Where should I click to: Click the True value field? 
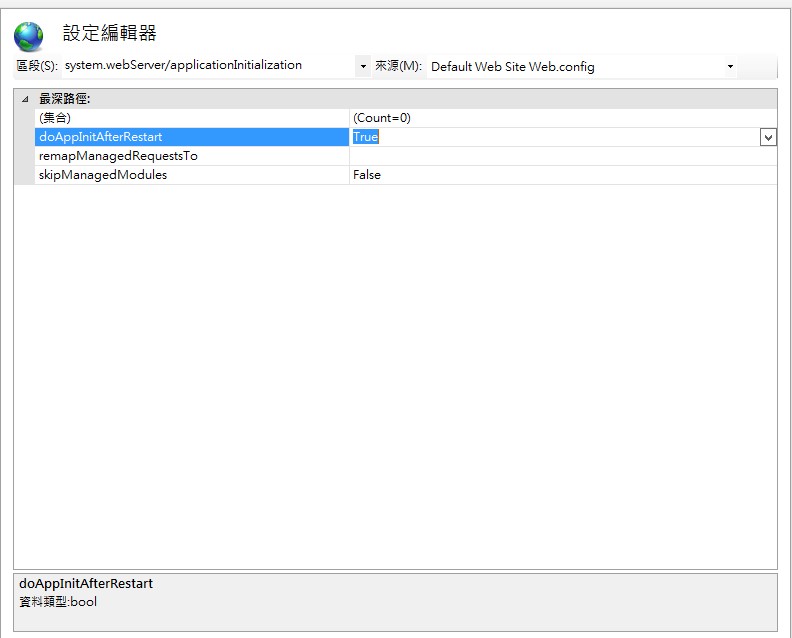[555, 137]
